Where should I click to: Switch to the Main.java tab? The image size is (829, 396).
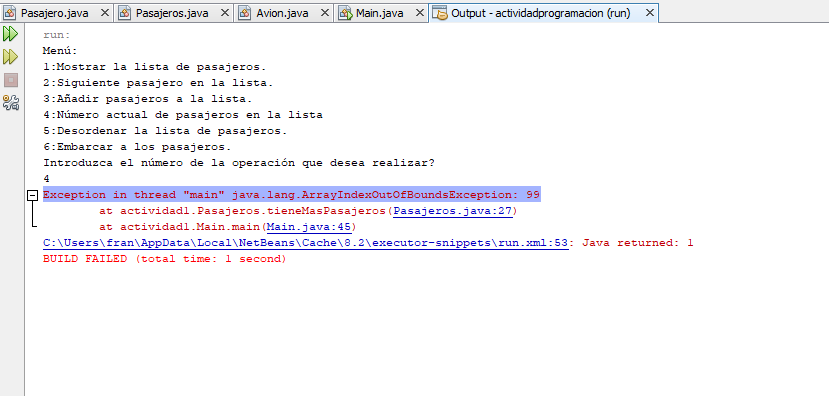click(x=380, y=13)
